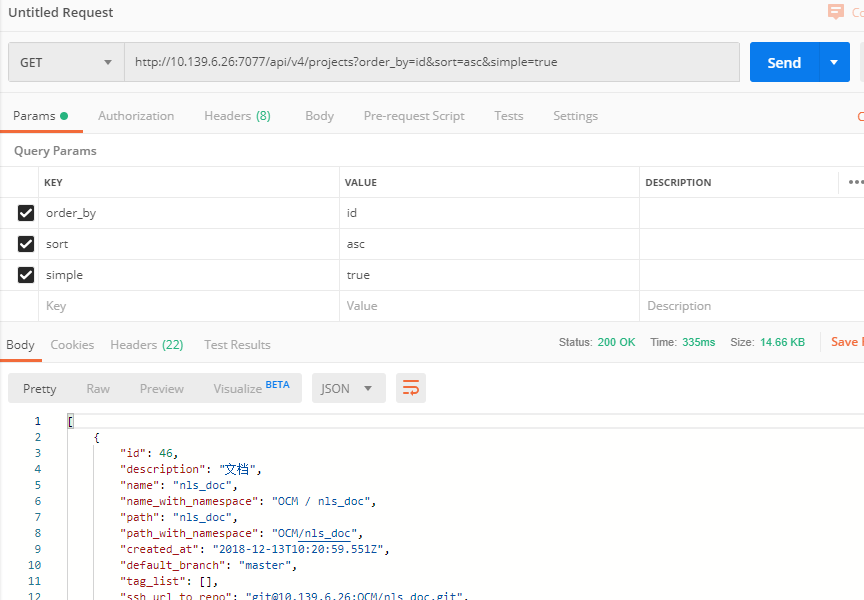864x600 pixels.
Task: Open the Headers (8) request tab
Action: (x=237, y=116)
